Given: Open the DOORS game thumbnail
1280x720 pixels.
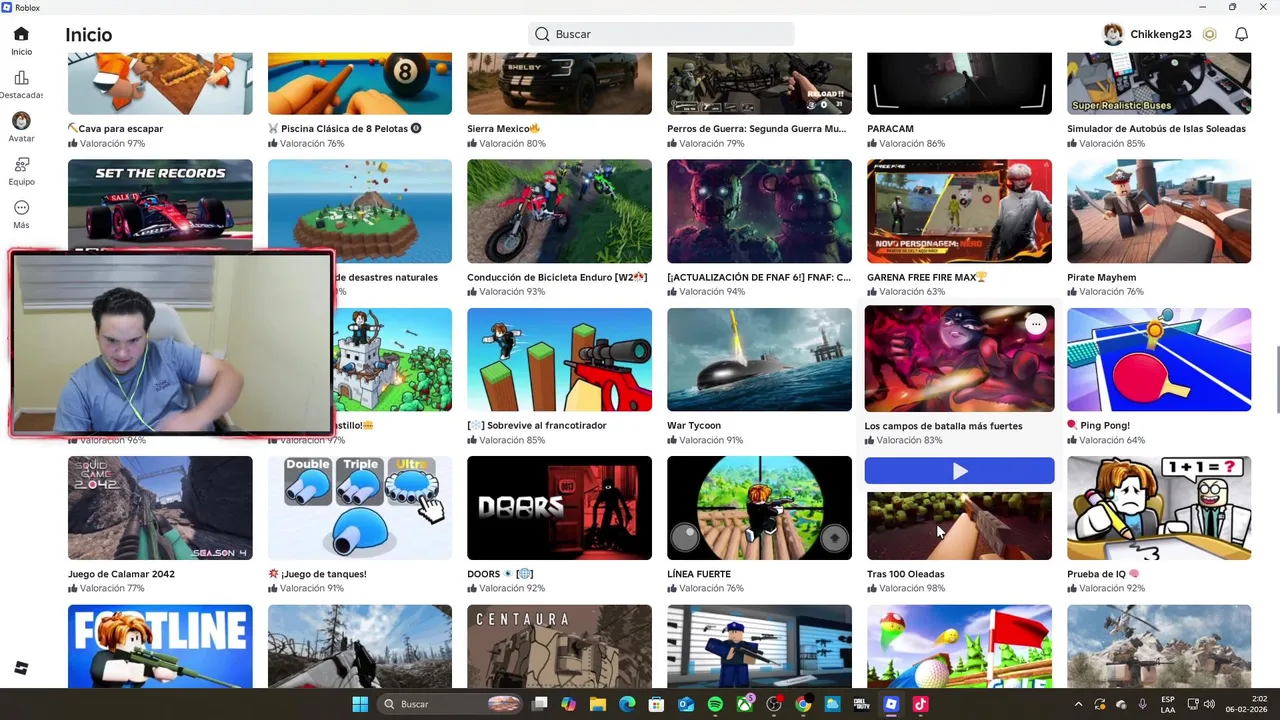Looking at the screenshot, I should point(559,508).
